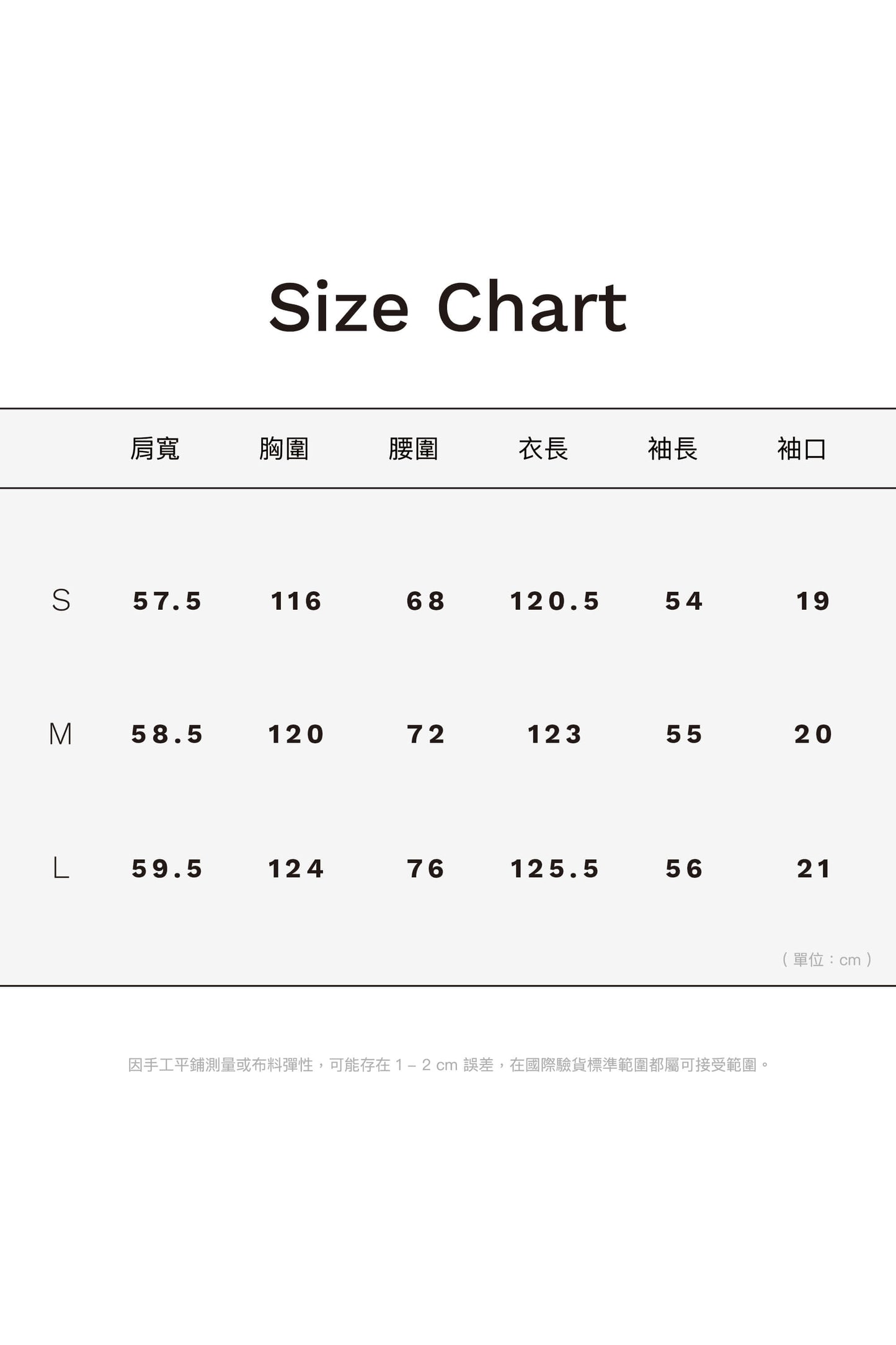Select the 56 sleeve length value

pos(685,869)
